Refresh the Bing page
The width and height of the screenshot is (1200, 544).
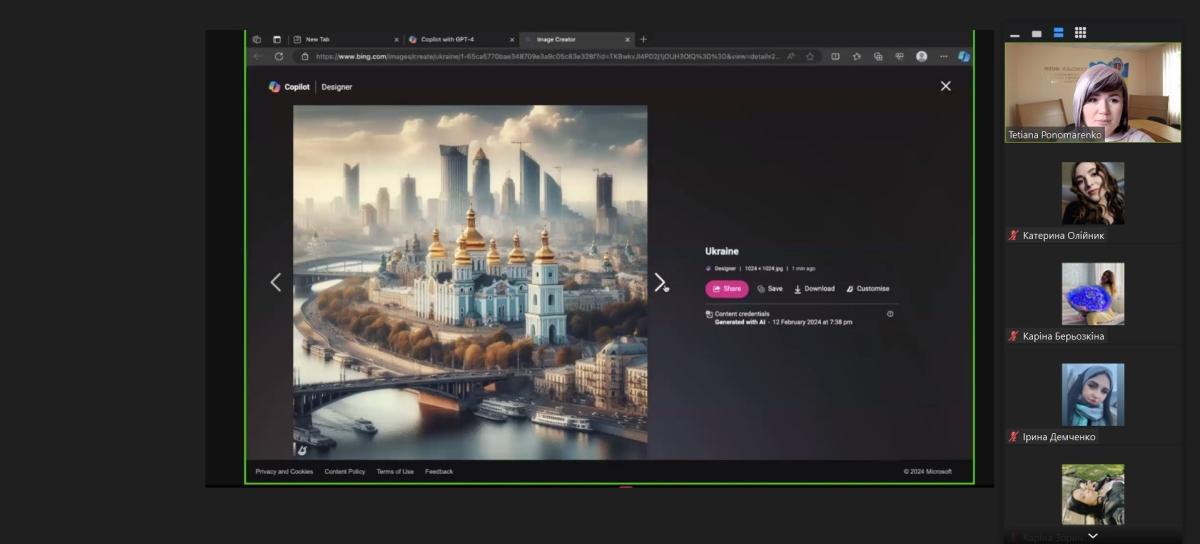coord(279,57)
